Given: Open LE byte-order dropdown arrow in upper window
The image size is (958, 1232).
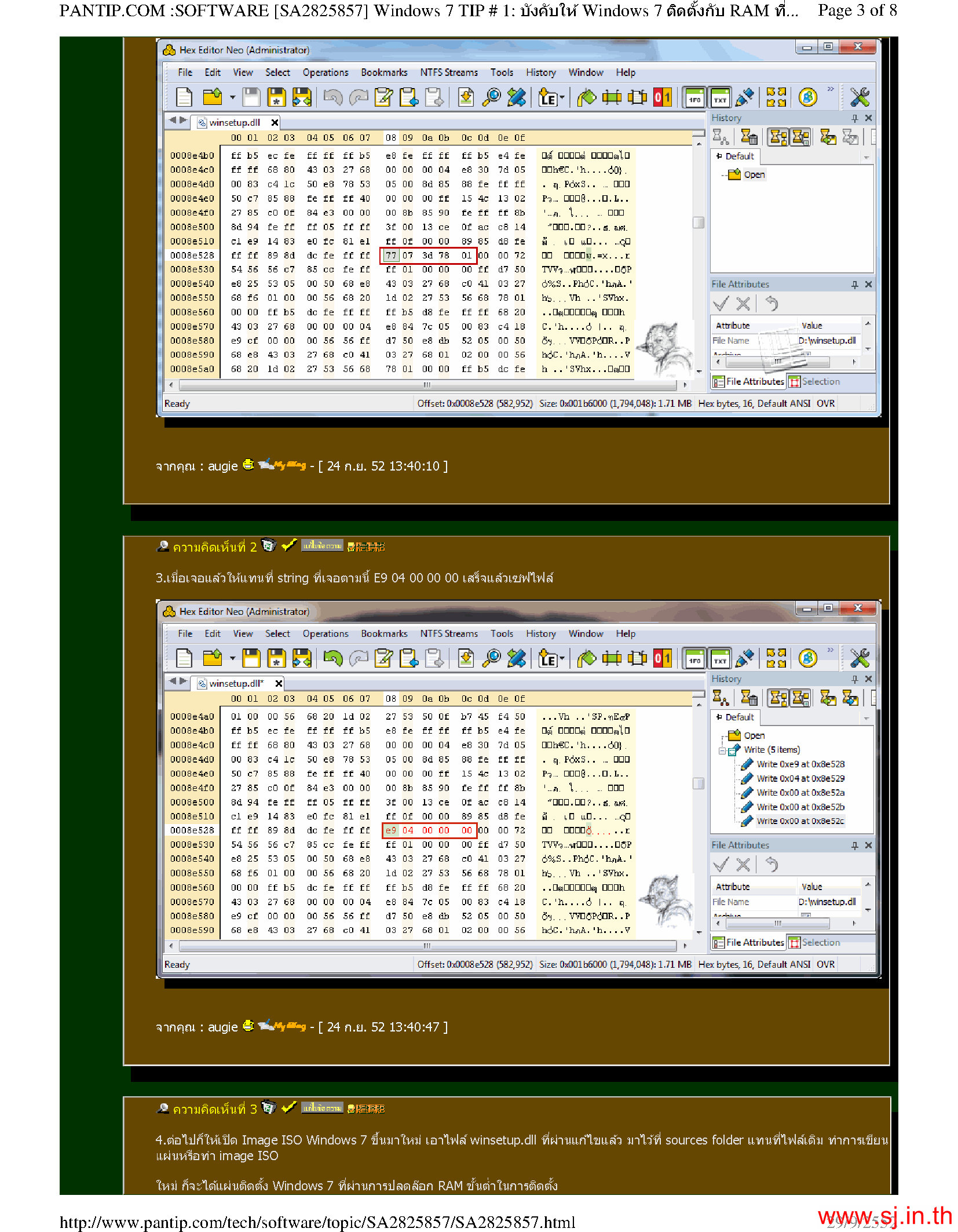Looking at the screenshot, I should coord(562,98).
